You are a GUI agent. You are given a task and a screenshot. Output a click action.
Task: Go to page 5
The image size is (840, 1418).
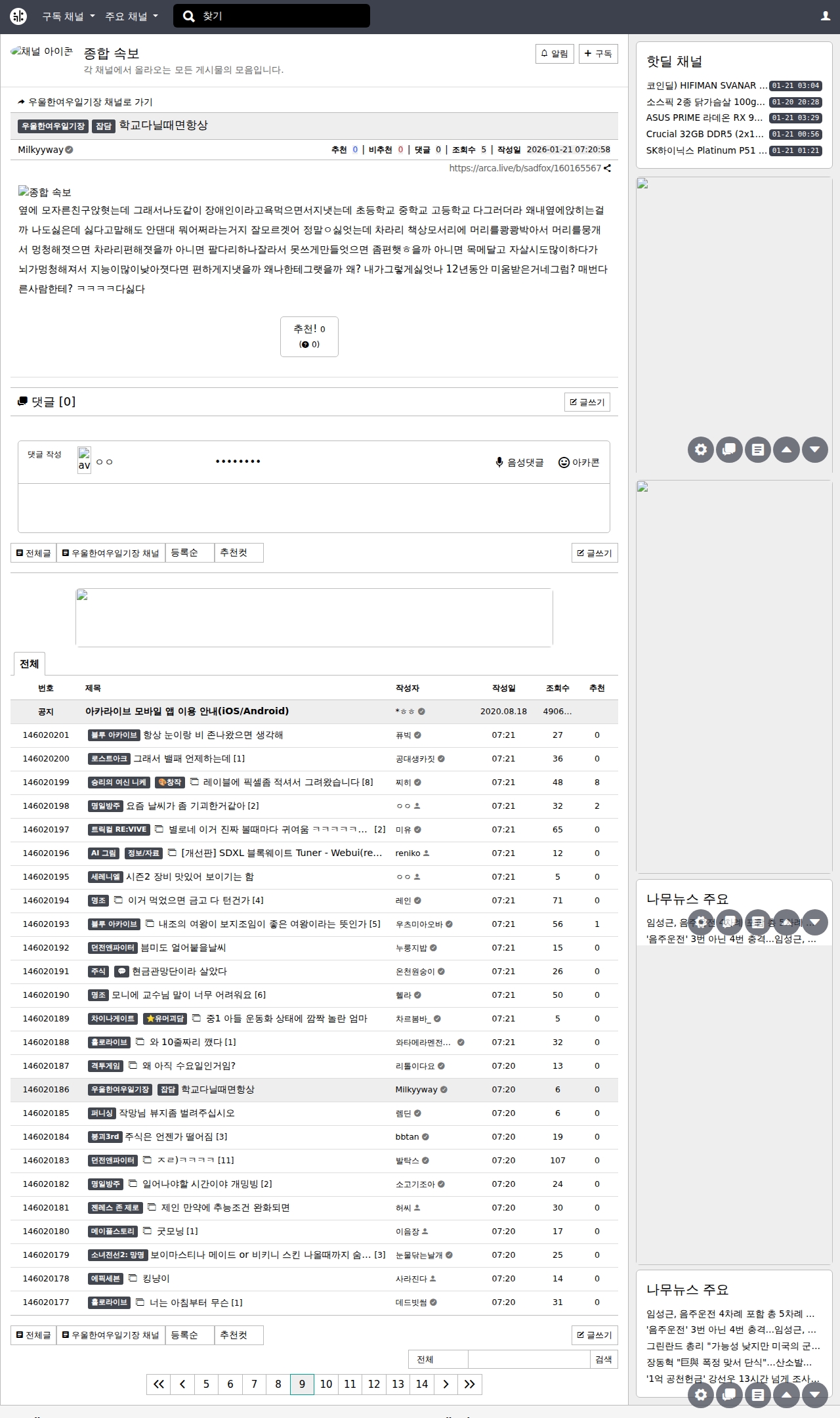point(206,1384)
